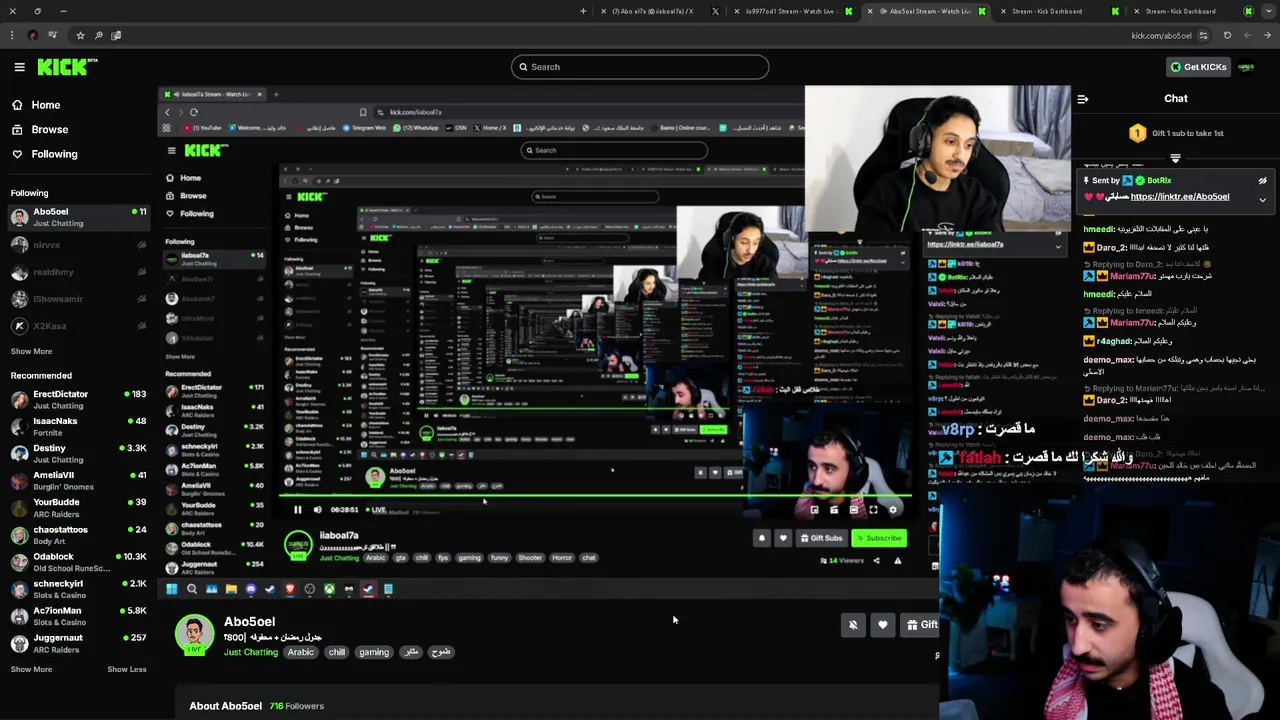
Task: Click Show More under Recommended
Action: tap(31, 669)
